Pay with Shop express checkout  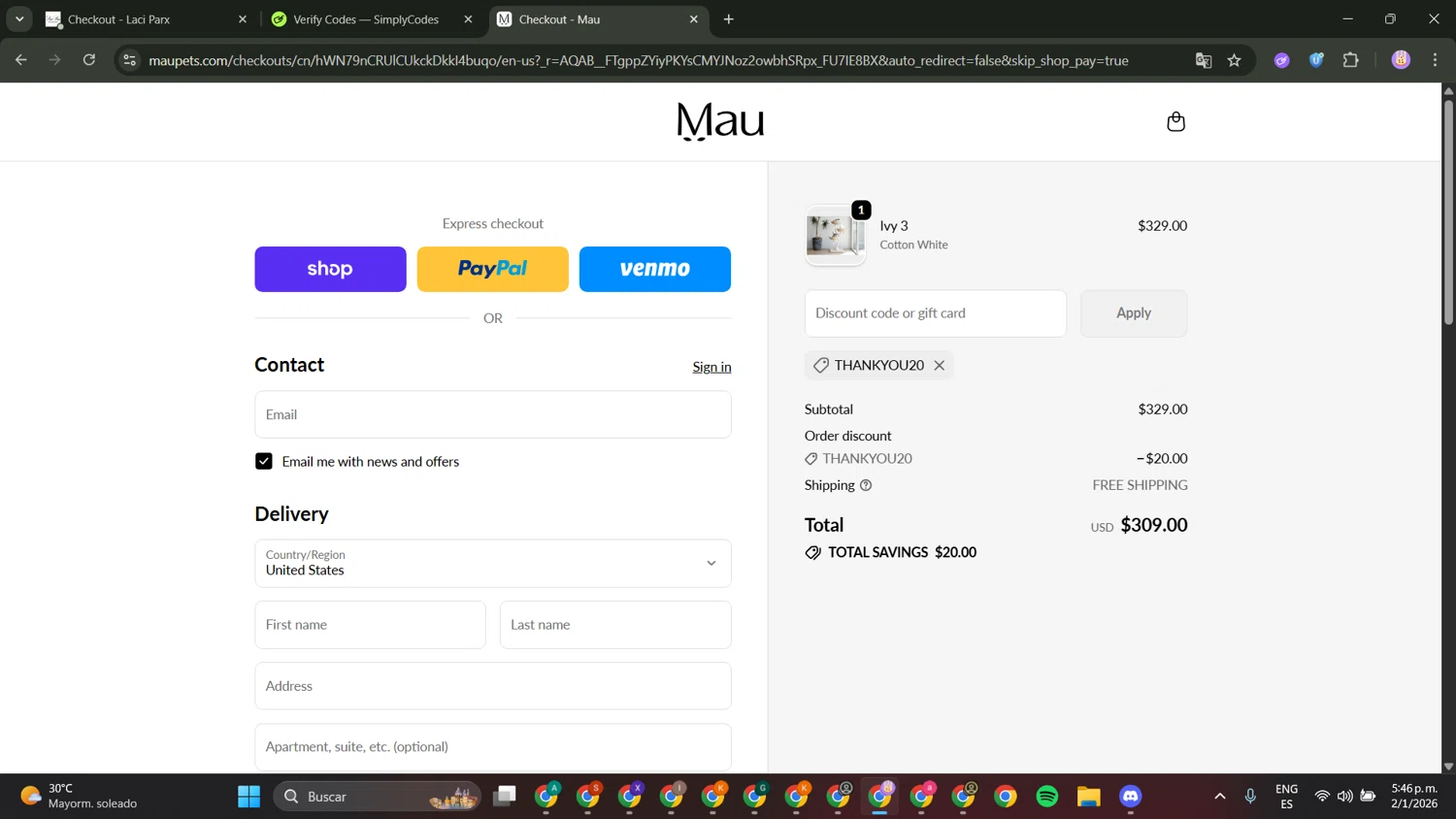[330, 269]
